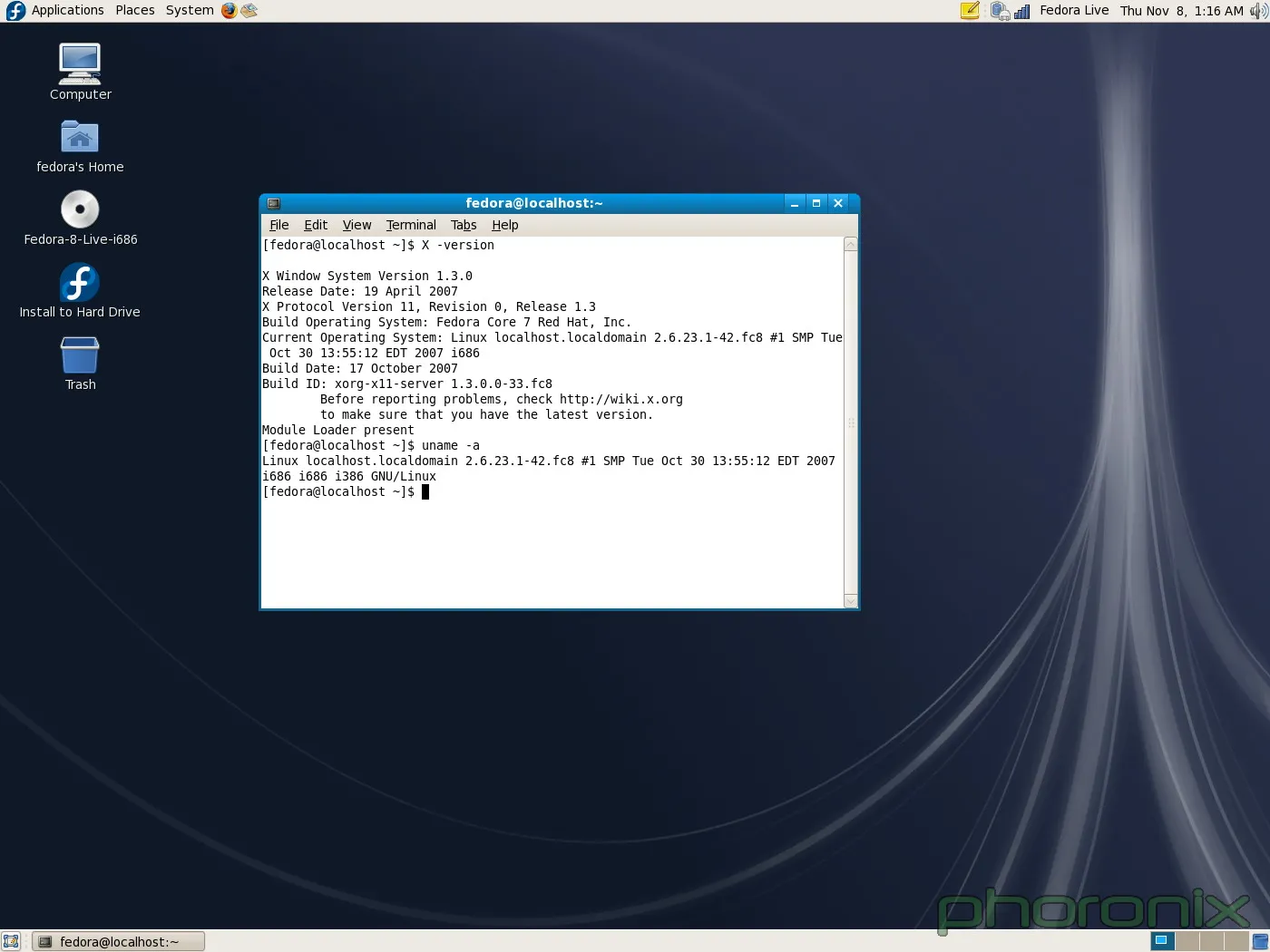1270x952 pixels.
Task: Click the Show Desktop button in bottom panel
Action: pos(11,941)
